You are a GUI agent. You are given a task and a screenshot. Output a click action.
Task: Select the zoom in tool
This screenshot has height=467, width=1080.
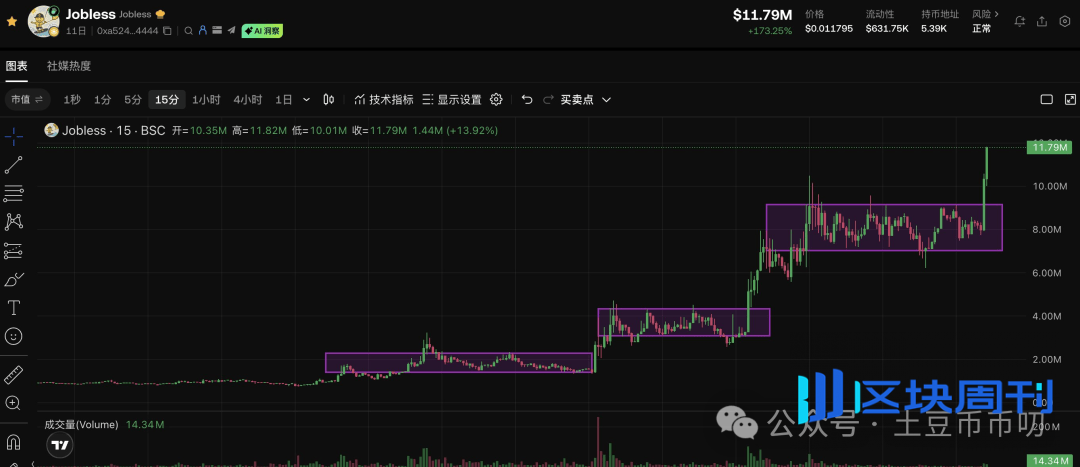[x=14, y=403]
